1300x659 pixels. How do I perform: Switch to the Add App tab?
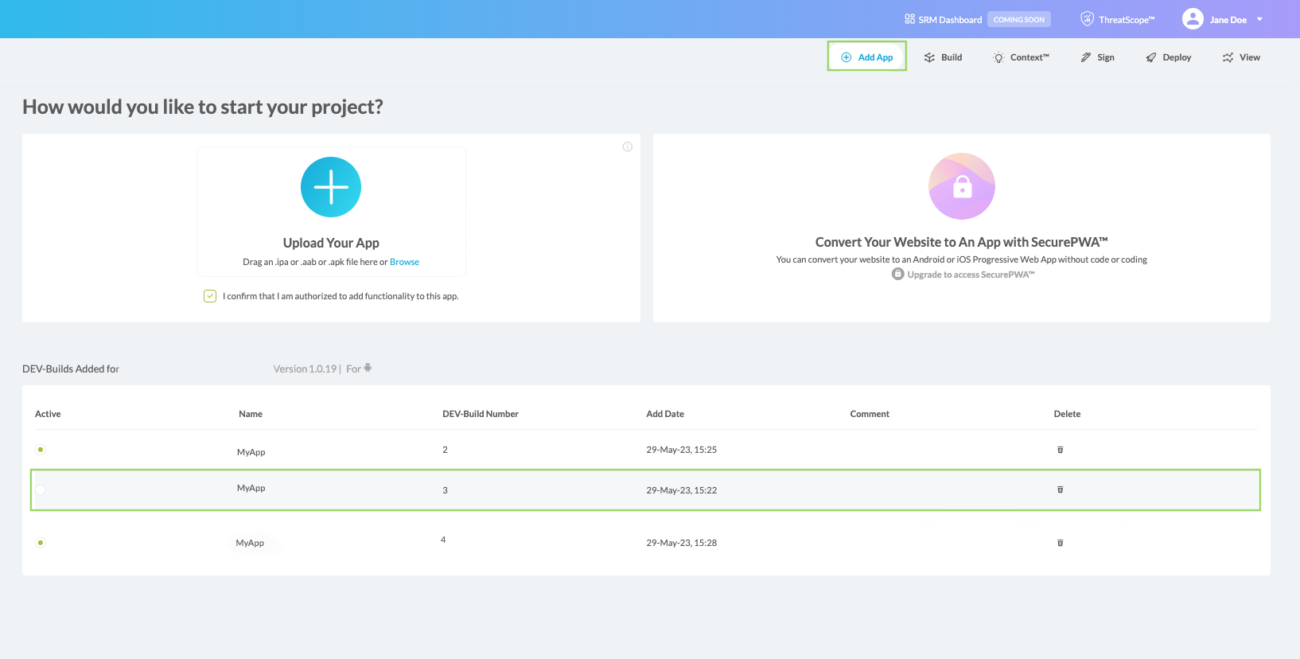(866, 56)
